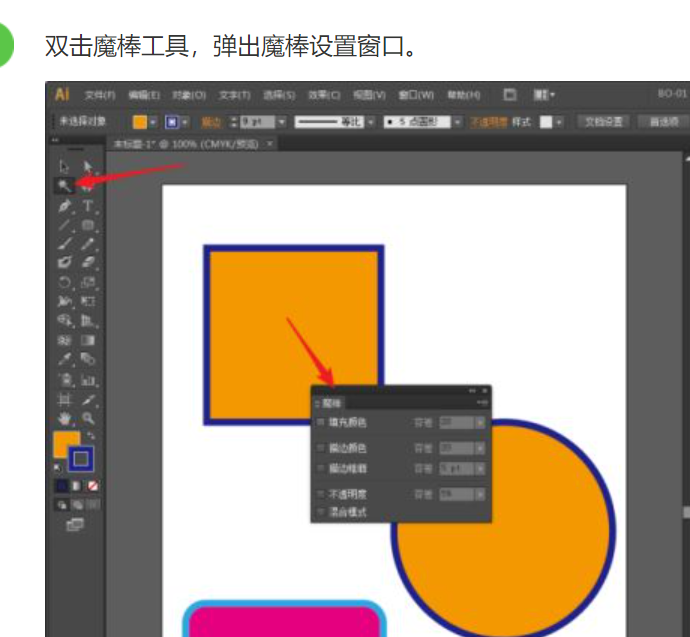The width and height of the screenshot is (690, 637).
Task: Select the Zoom magnifier tool
Action: tap(88, 418)
